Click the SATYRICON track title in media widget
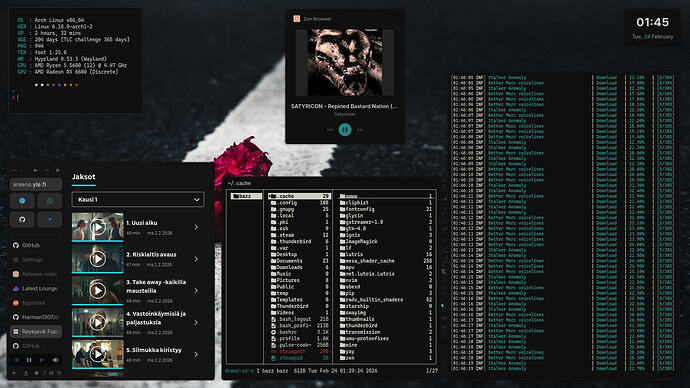 tap(344, 106)
